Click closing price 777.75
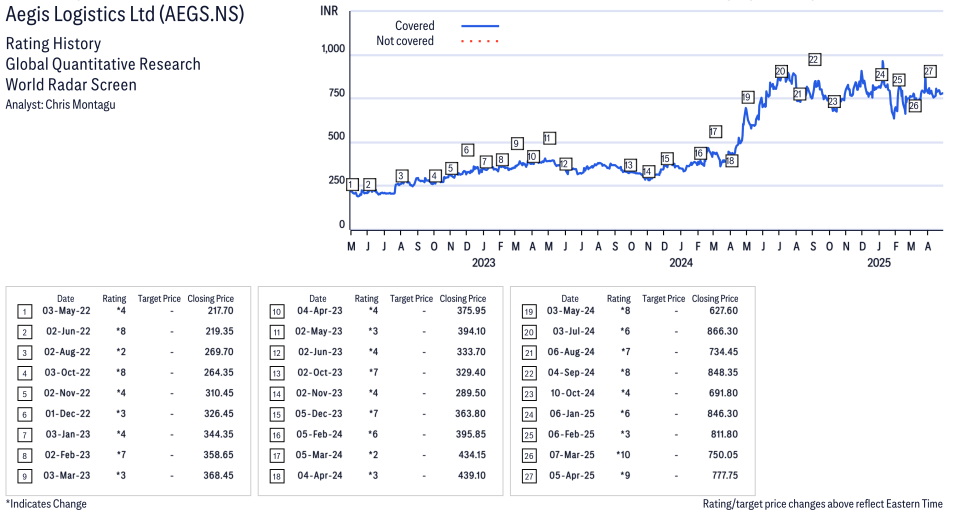954x510 pixels. pos(725,475)
